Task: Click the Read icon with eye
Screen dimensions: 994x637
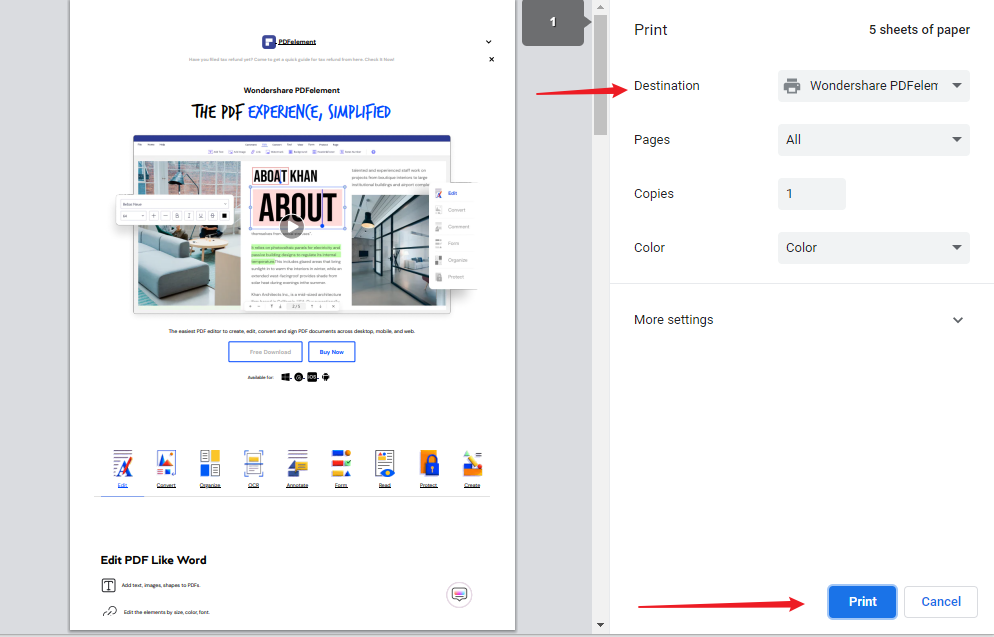Action: pyautogui.click(x=385, y=463)
